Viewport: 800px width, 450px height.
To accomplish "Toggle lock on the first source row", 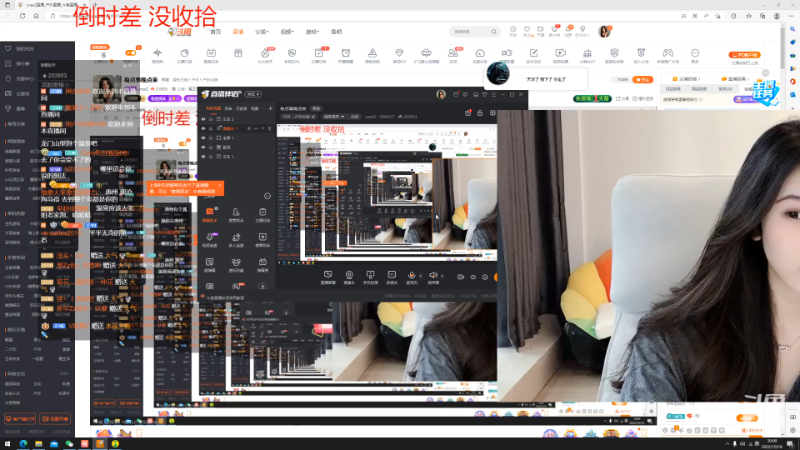I will 211,119.
